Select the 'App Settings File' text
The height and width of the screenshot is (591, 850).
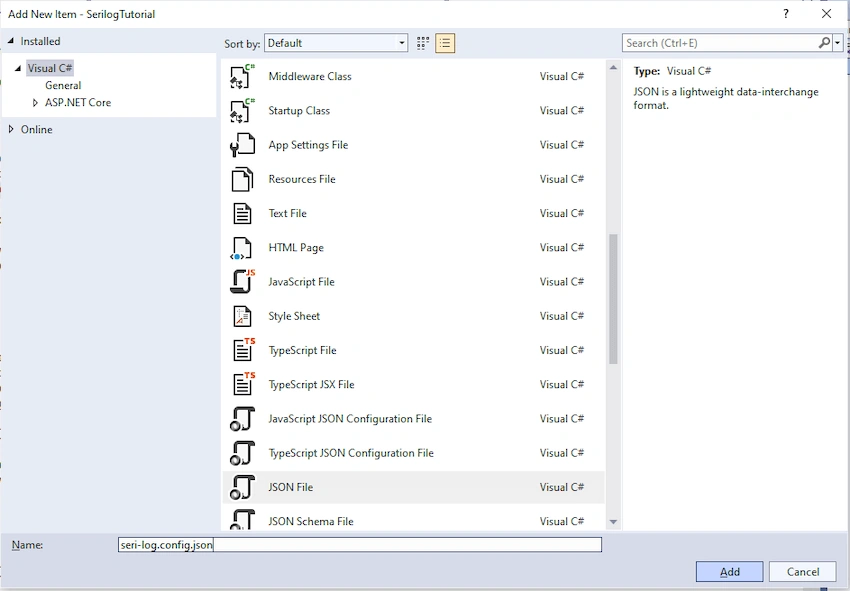[x=308, y=145]
